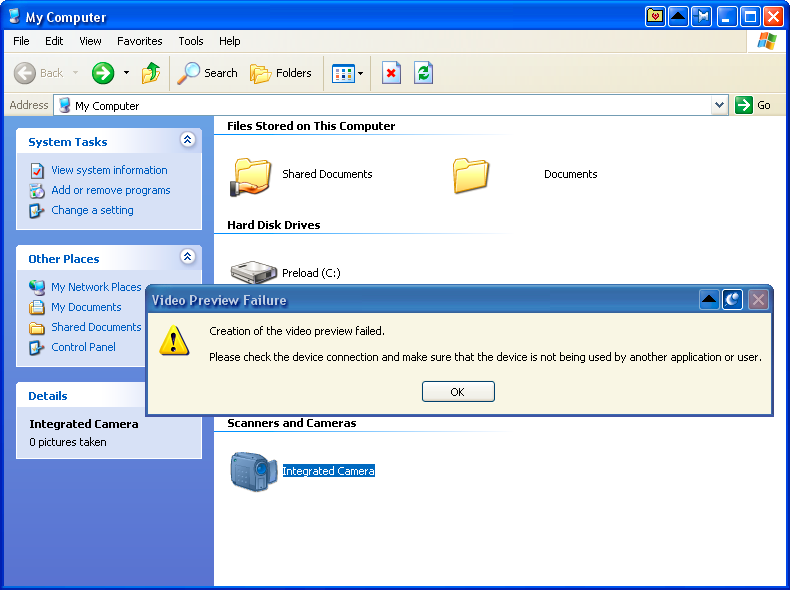Open the Search pane from the toolbar
The image size is (790, 590).
[208, 73]
